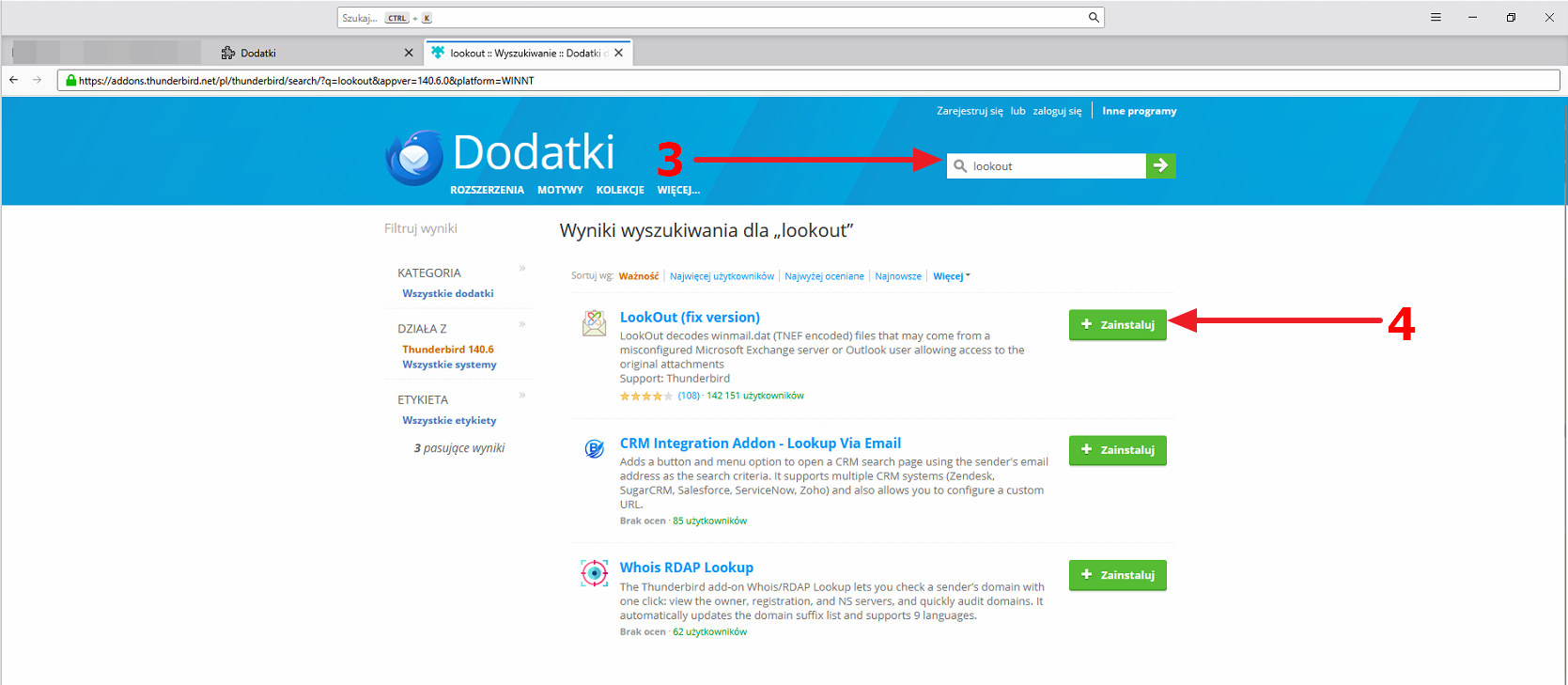This screenshot has width=1568, height=685.
Task: Open the Thunderbird hamburger app menu
Action: [x=1436, y=17]
